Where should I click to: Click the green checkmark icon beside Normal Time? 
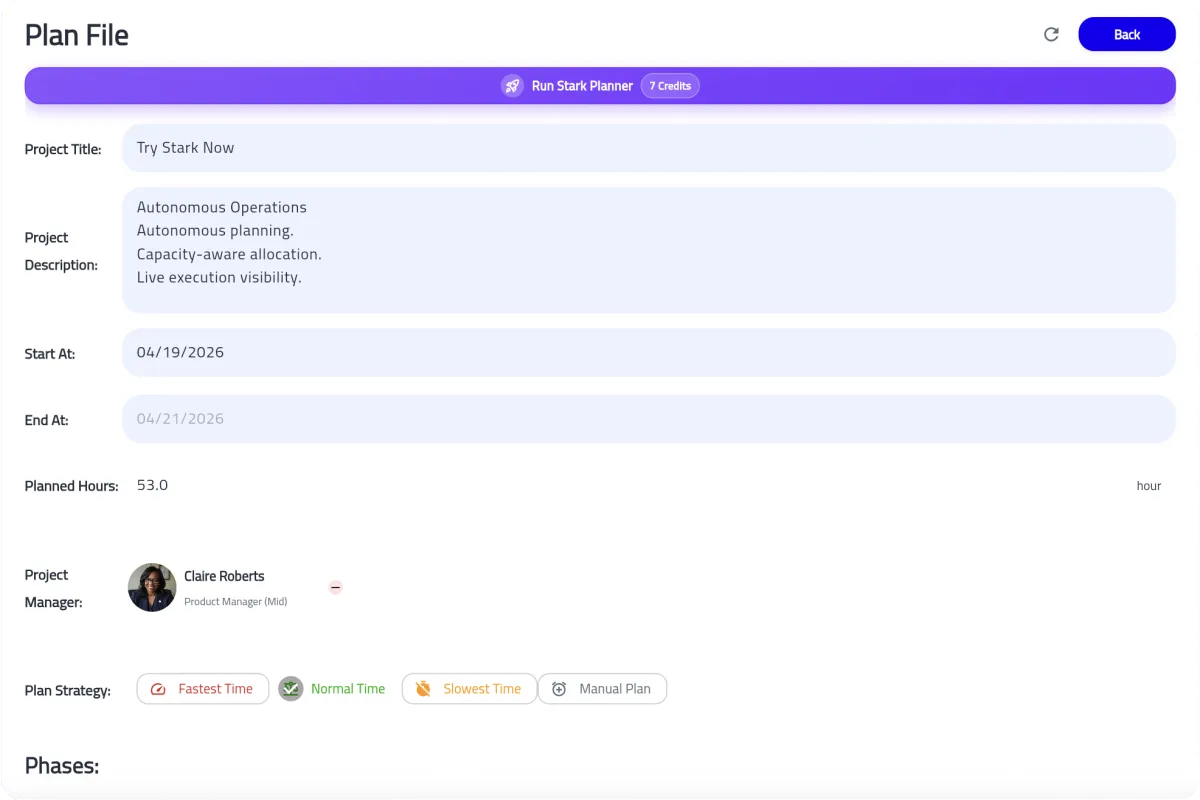click(x=291, y=689)
